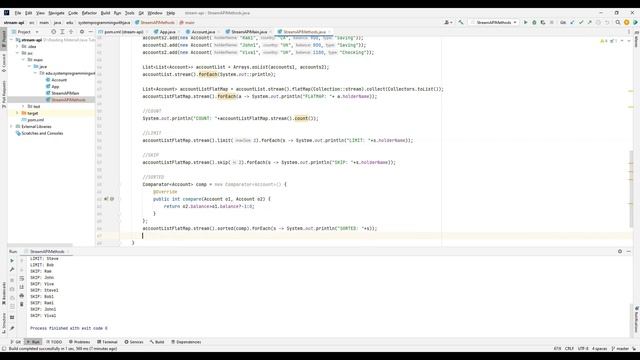Click wrench icon in Run panel
This screenshot has width=640, height=360.
coord(12,269)
